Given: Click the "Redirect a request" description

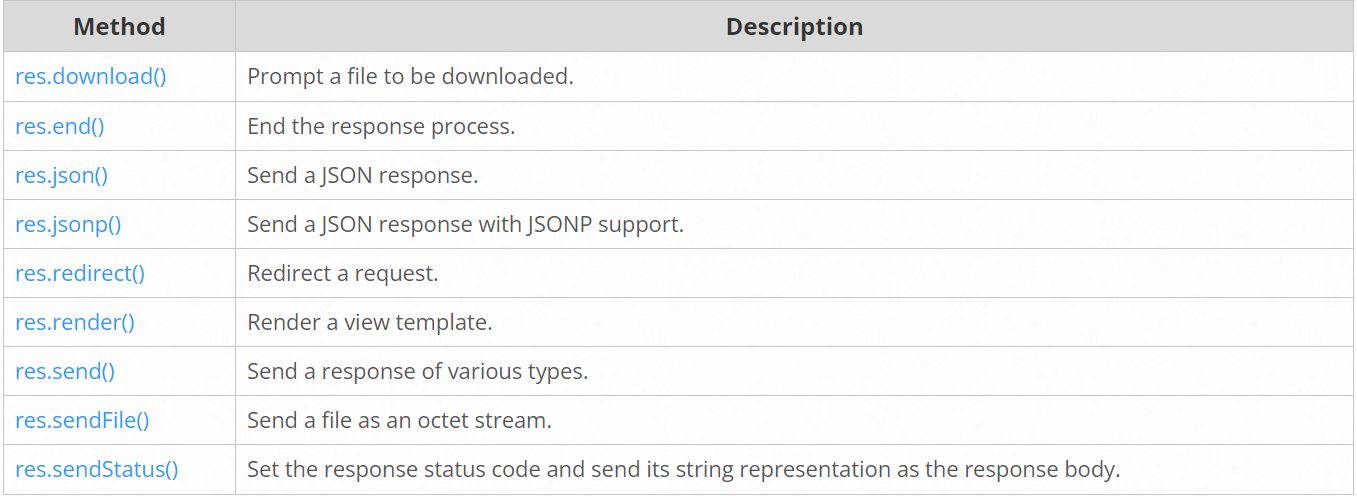Looking at the screenshot, I should (343, 273).
